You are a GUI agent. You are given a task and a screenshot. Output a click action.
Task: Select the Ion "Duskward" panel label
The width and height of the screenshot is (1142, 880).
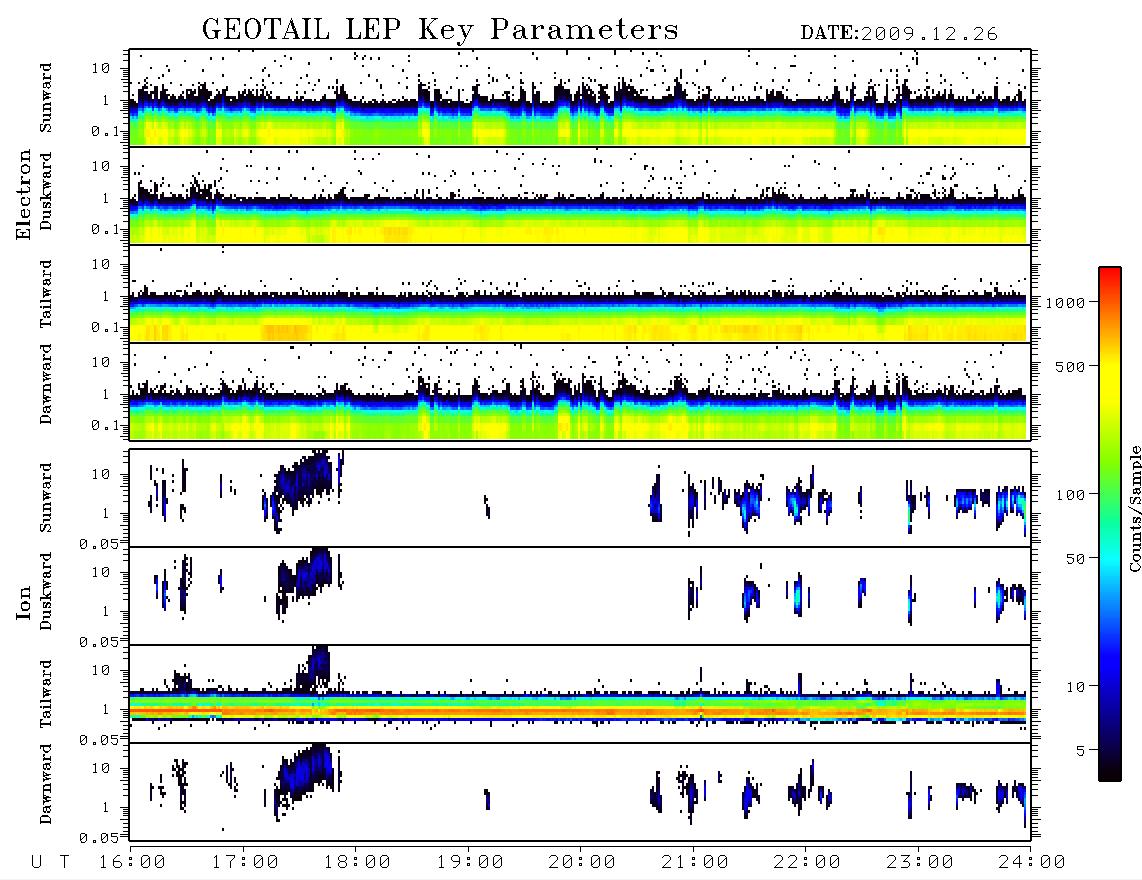click(x=46, y=591)
